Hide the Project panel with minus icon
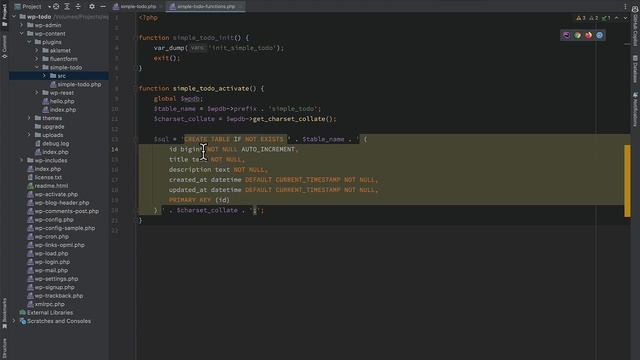Screen dimensions: 640x360 pos(103,7)
